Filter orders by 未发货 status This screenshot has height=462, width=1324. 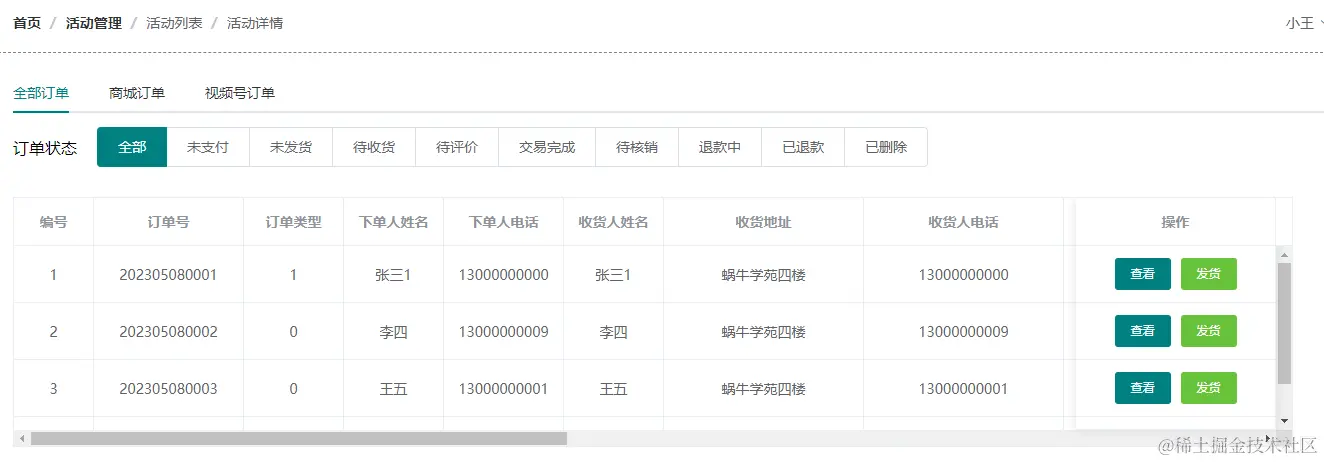(x=291, y=147)
